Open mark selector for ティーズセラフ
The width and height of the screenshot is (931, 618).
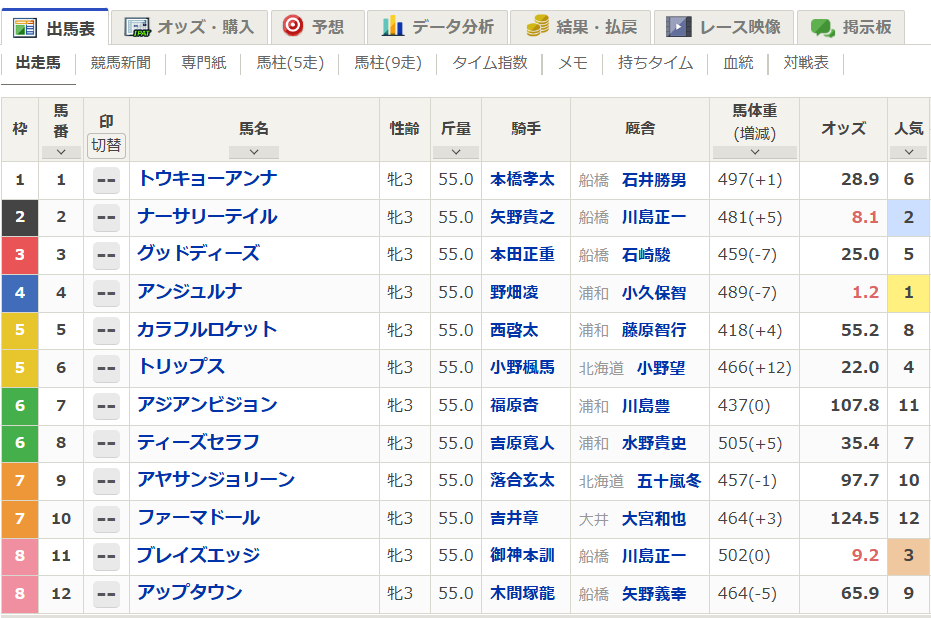tap(106, 443)
